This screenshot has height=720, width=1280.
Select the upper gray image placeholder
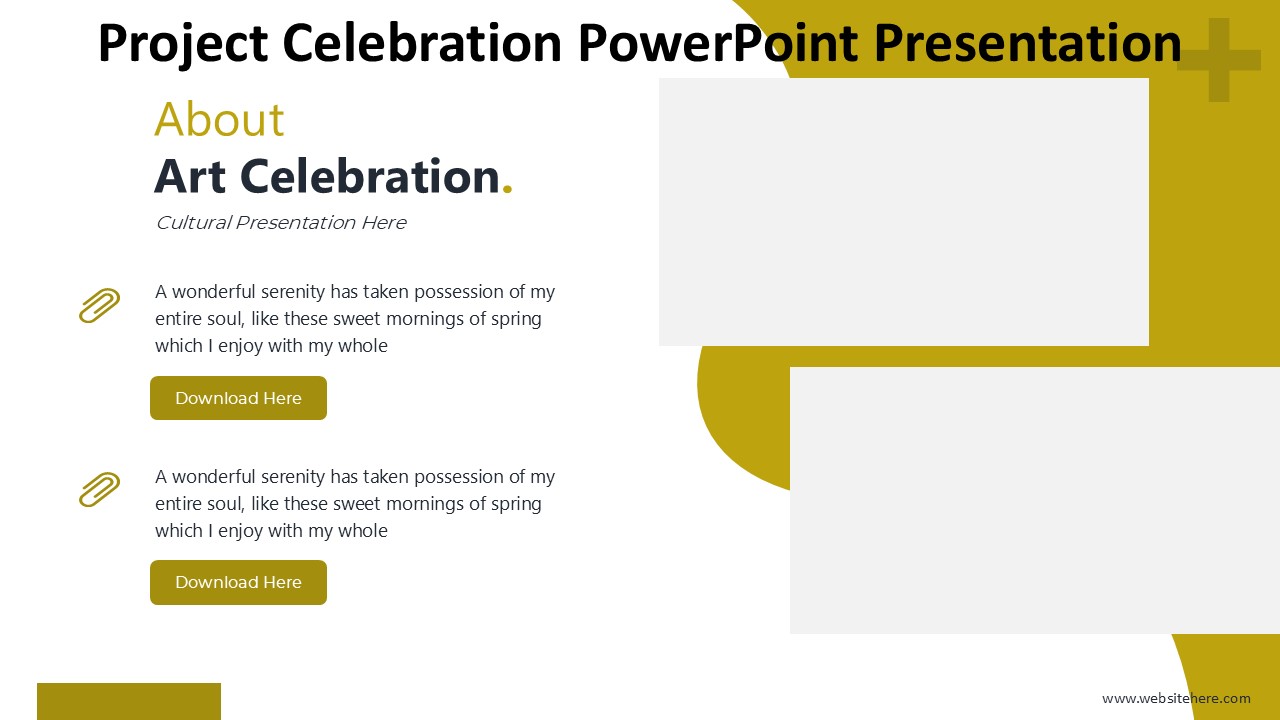(x=903, y=212)
